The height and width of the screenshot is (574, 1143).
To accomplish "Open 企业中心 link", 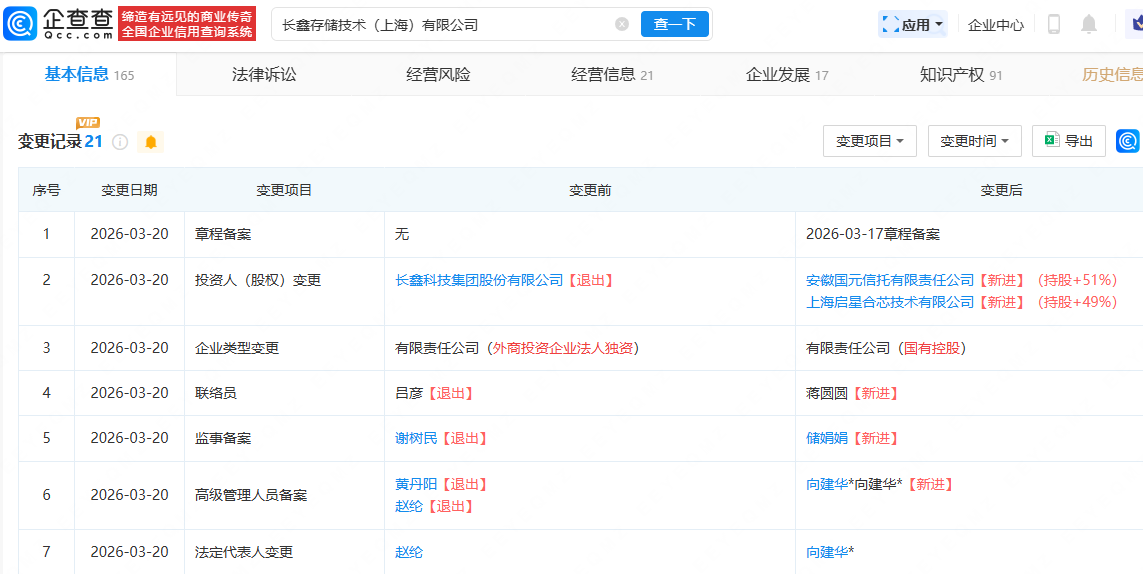I will click(x=995, y=24).
